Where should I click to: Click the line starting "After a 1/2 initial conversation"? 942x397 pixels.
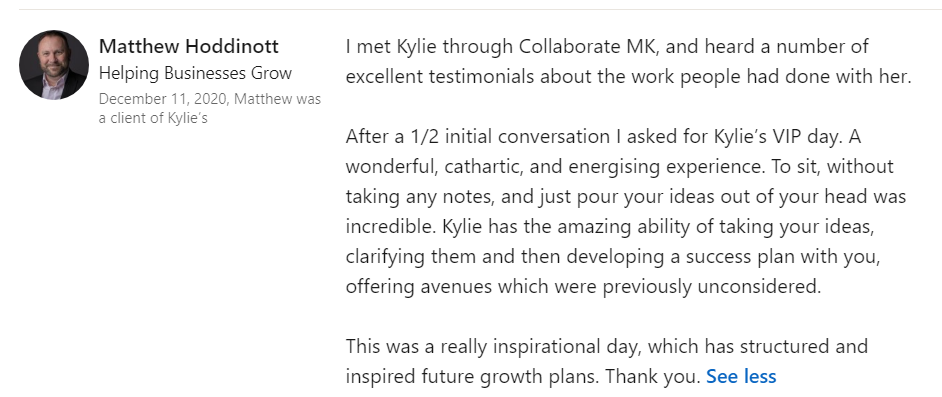click(603, 136)
